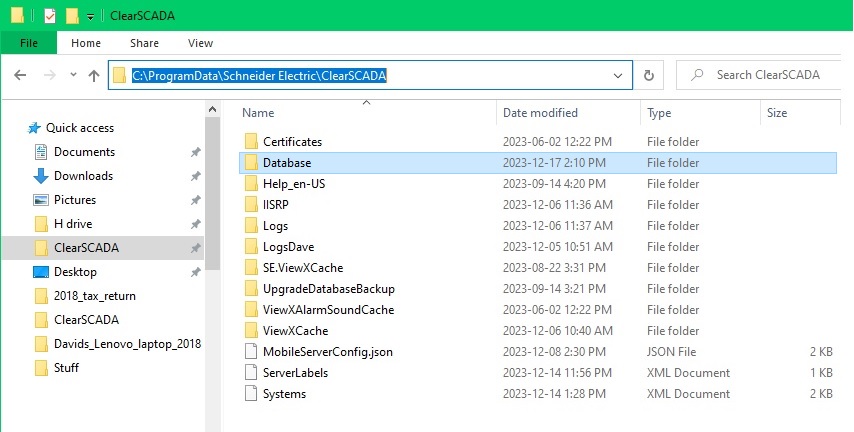The width and height of the screenshot is (854, 432).
Task: Open Documents in Quick access
Action: 84,152
